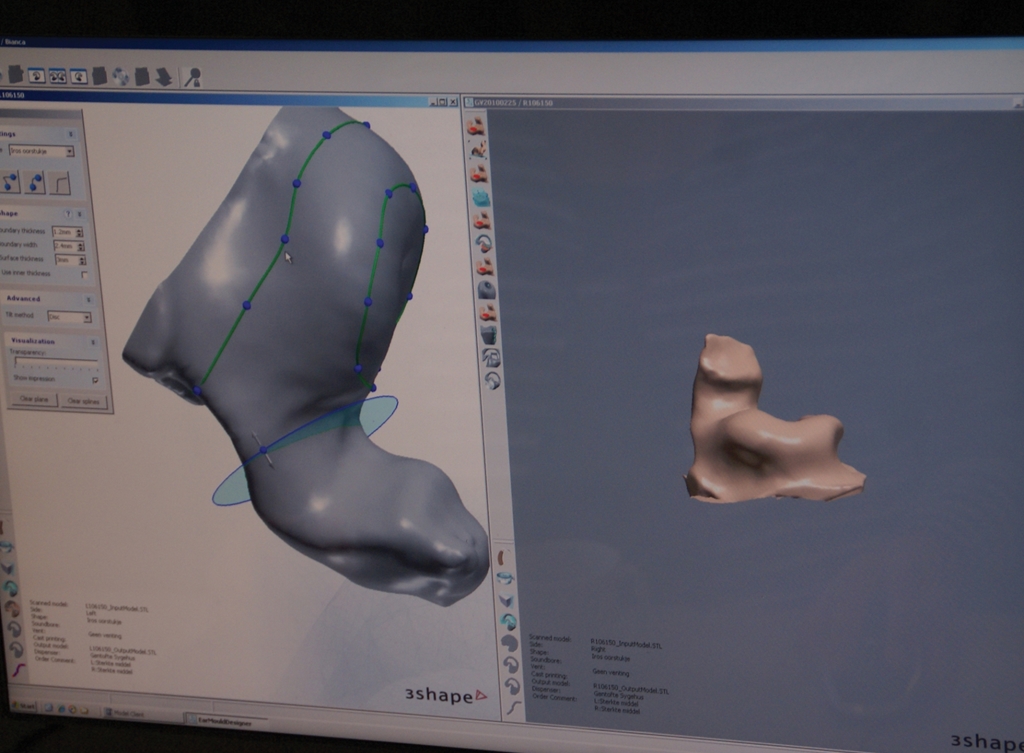
Task: Open the Windows Start menu
Action: pyautogui.click(x=25, y=708)
